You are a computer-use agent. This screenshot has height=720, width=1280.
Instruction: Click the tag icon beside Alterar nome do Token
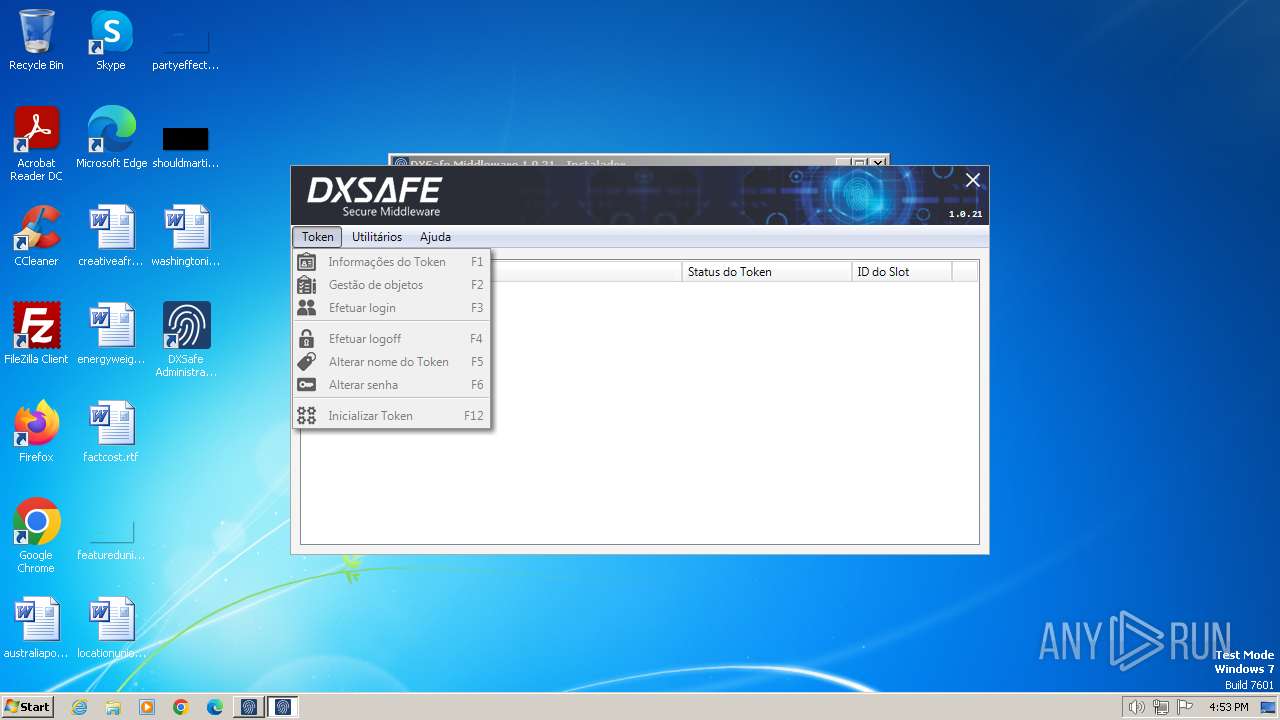tap(307, 362)
